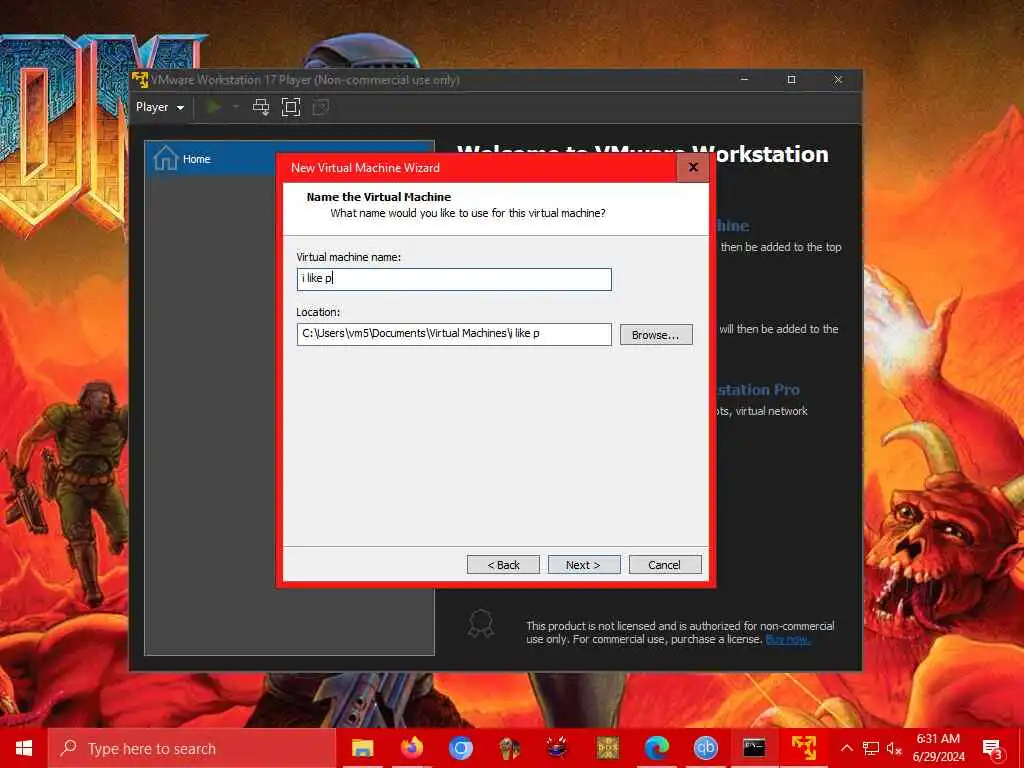Open the network tray icon

point(871,748)
